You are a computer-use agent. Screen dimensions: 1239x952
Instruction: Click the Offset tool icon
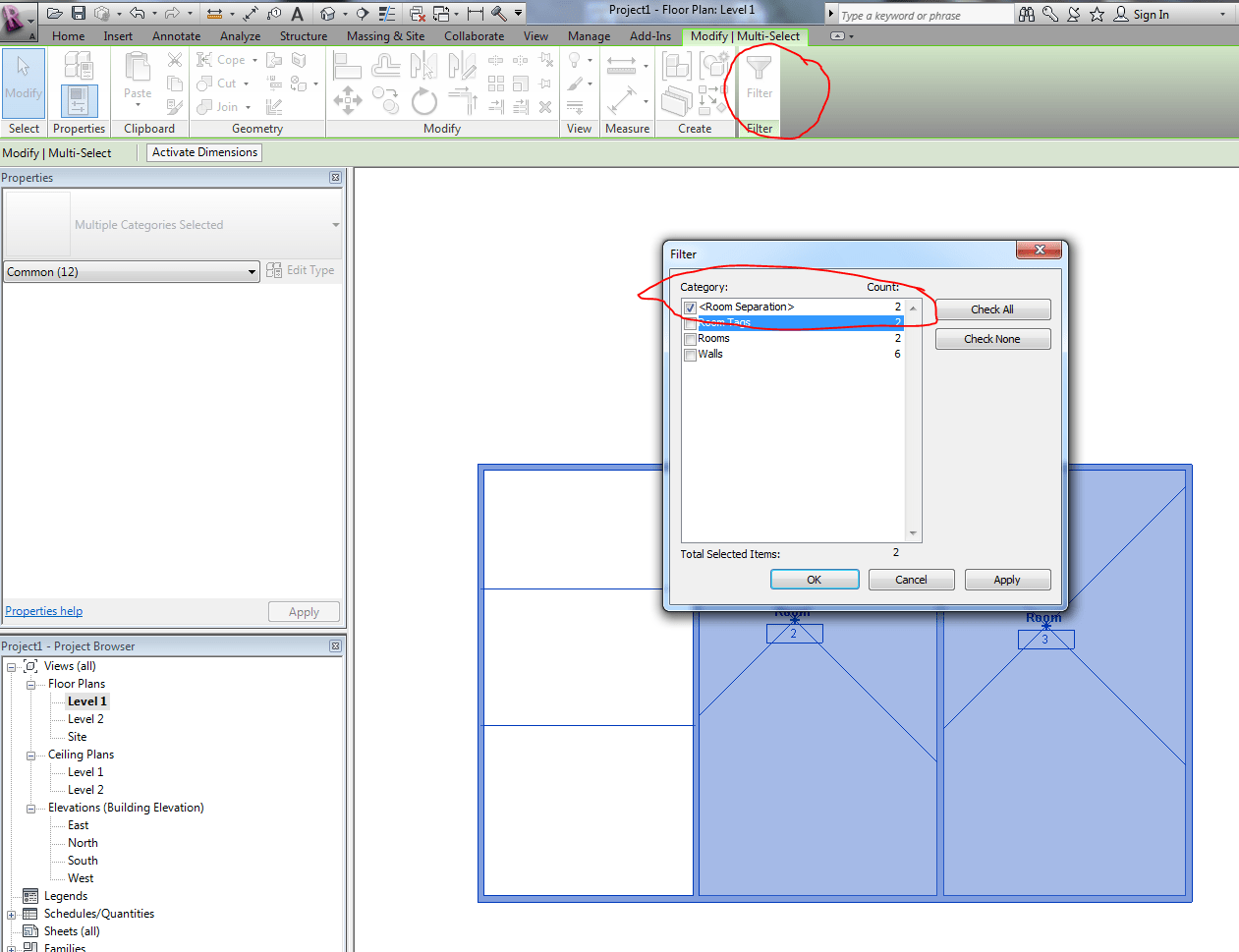[x=385, y=66]
